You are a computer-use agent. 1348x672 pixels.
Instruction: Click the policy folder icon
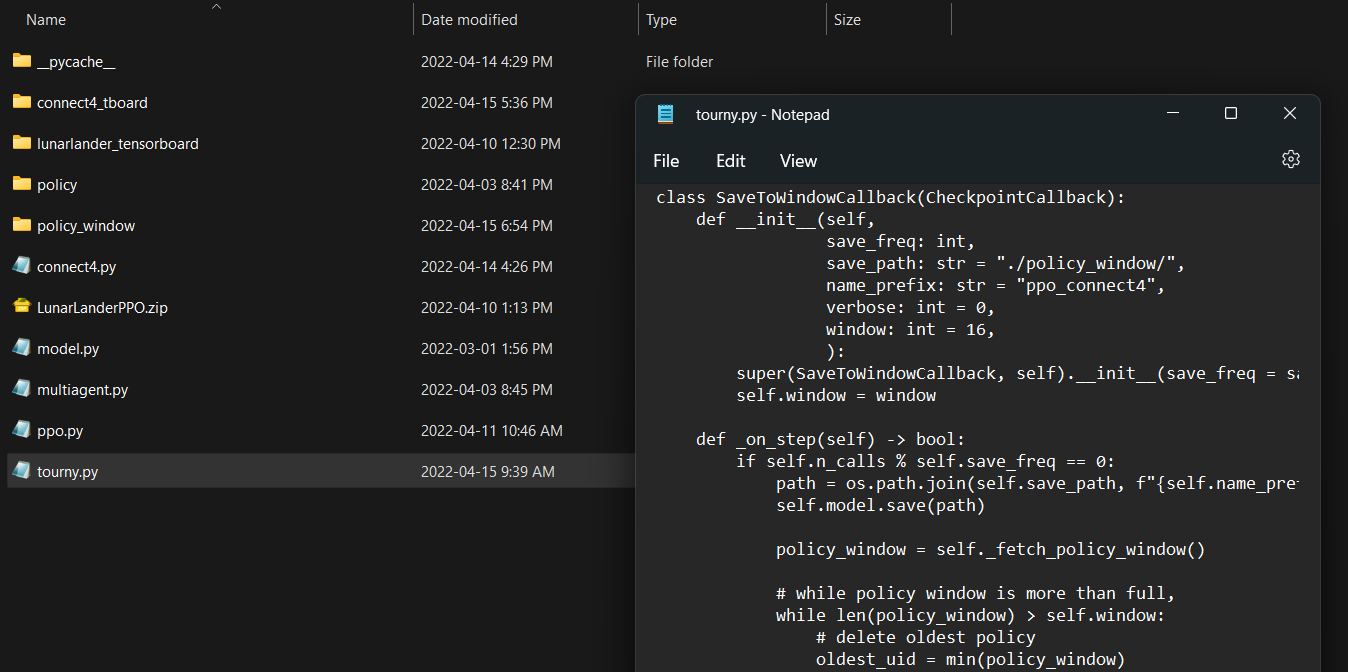coord(22,184)
